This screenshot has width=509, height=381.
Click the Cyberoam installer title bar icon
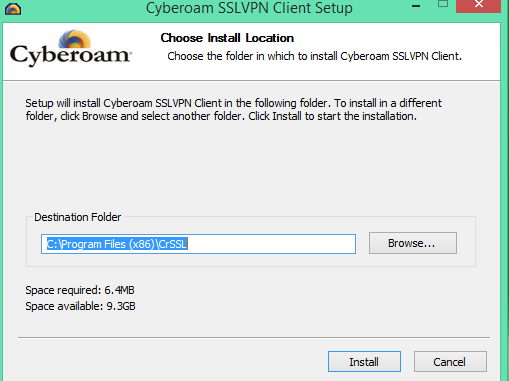[13, 8]
